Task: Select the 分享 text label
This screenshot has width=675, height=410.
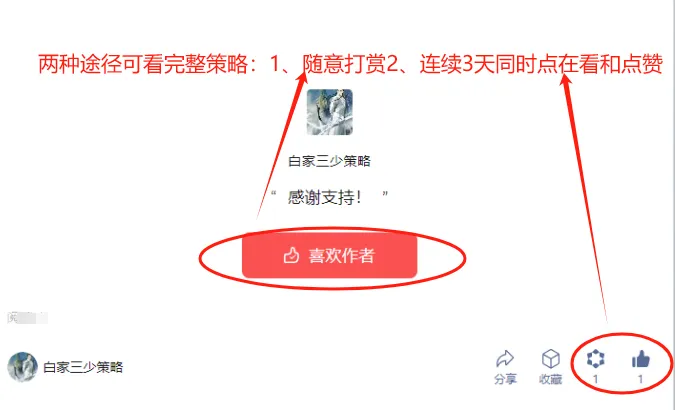Action: click(x=505, y=379)
